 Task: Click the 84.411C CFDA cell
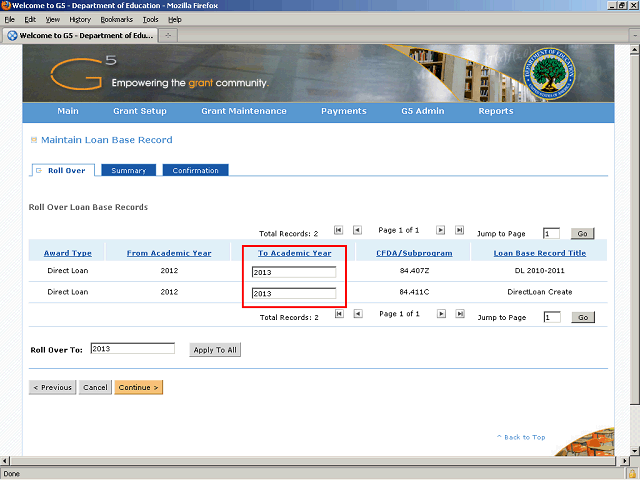pyautogui.click(x=414, y=292)
